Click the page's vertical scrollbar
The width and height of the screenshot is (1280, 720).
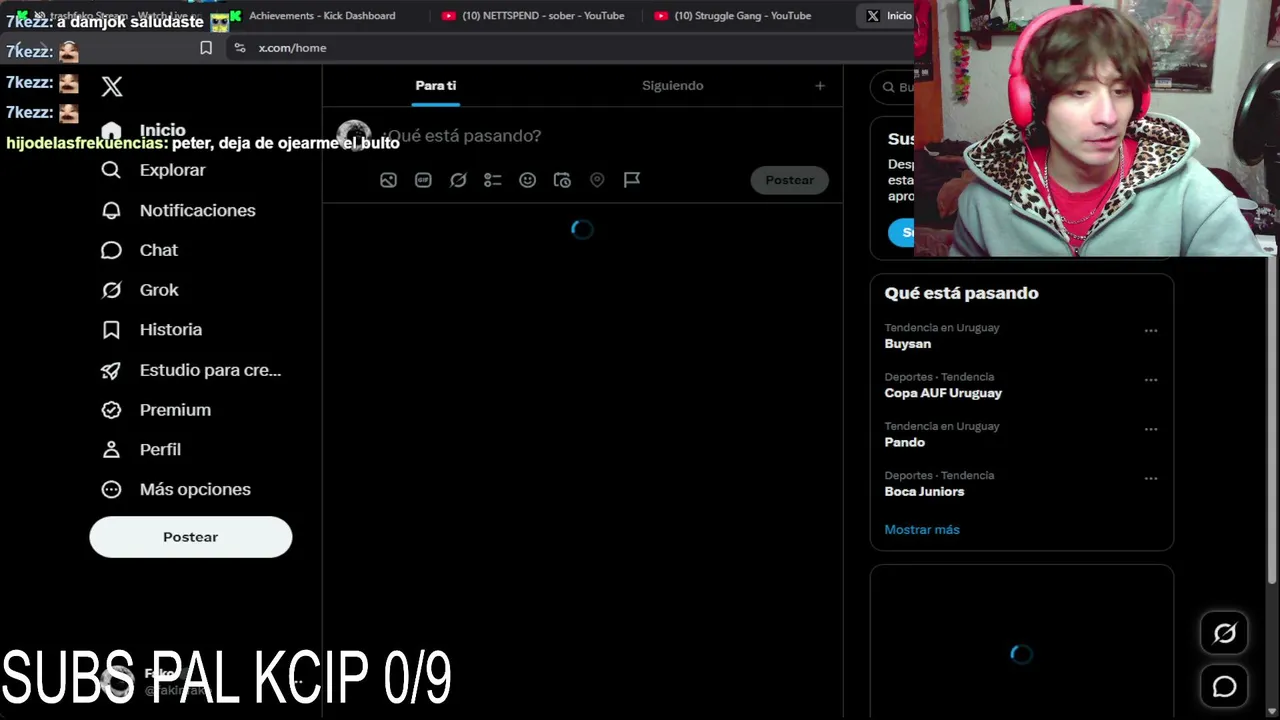tap(1272, 420)
